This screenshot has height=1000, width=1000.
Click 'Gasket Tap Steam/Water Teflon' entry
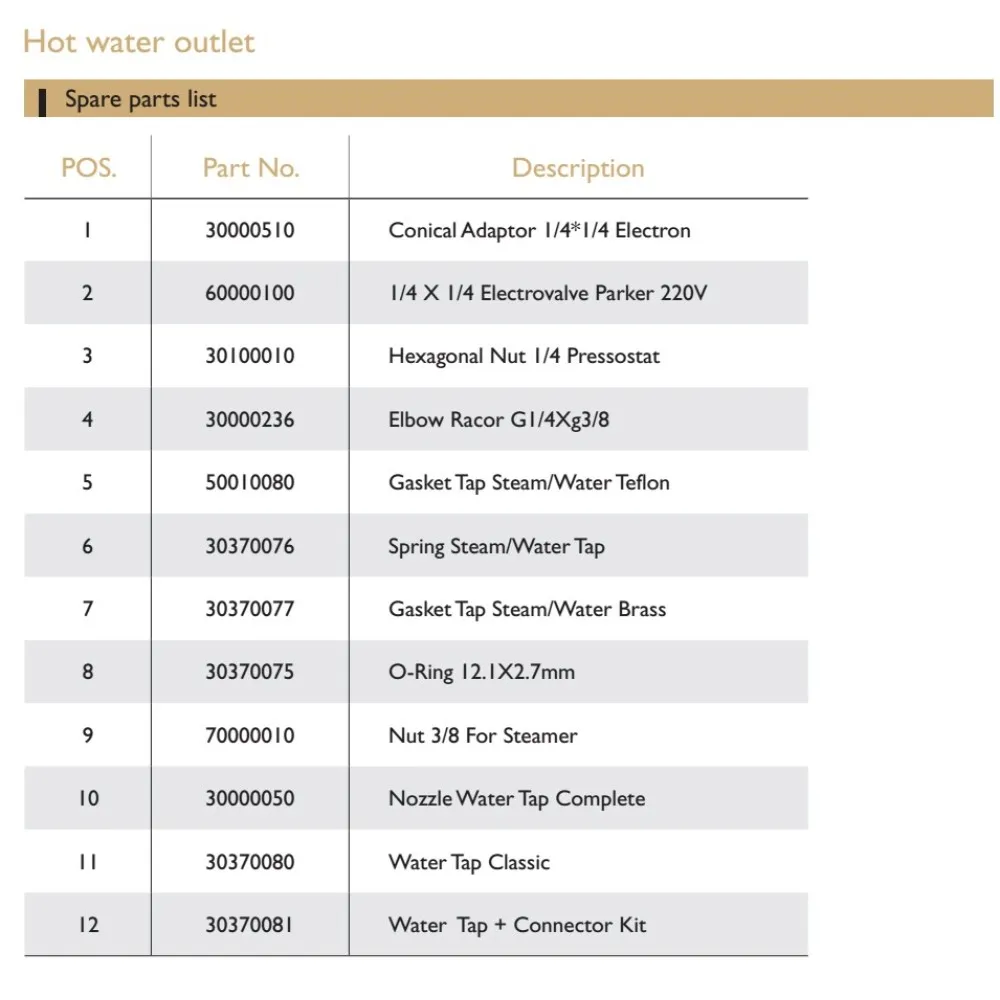(x=529, y=483)
